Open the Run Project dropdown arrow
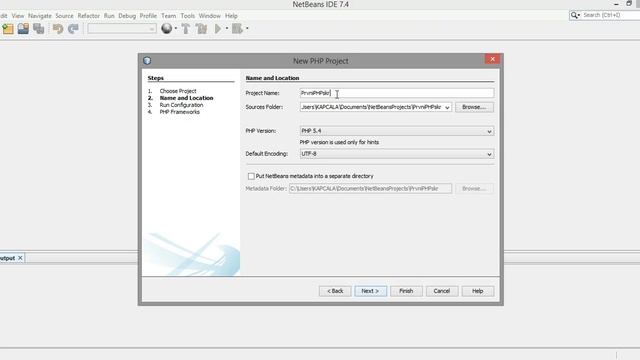Screen dimensions: 640x360 [x=227, y=29]
